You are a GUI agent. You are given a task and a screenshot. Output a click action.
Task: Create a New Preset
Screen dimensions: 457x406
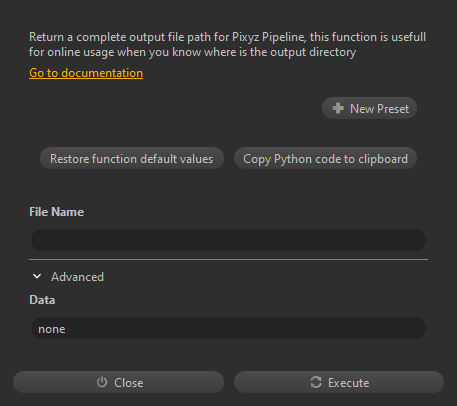click(x=369, y=108)
